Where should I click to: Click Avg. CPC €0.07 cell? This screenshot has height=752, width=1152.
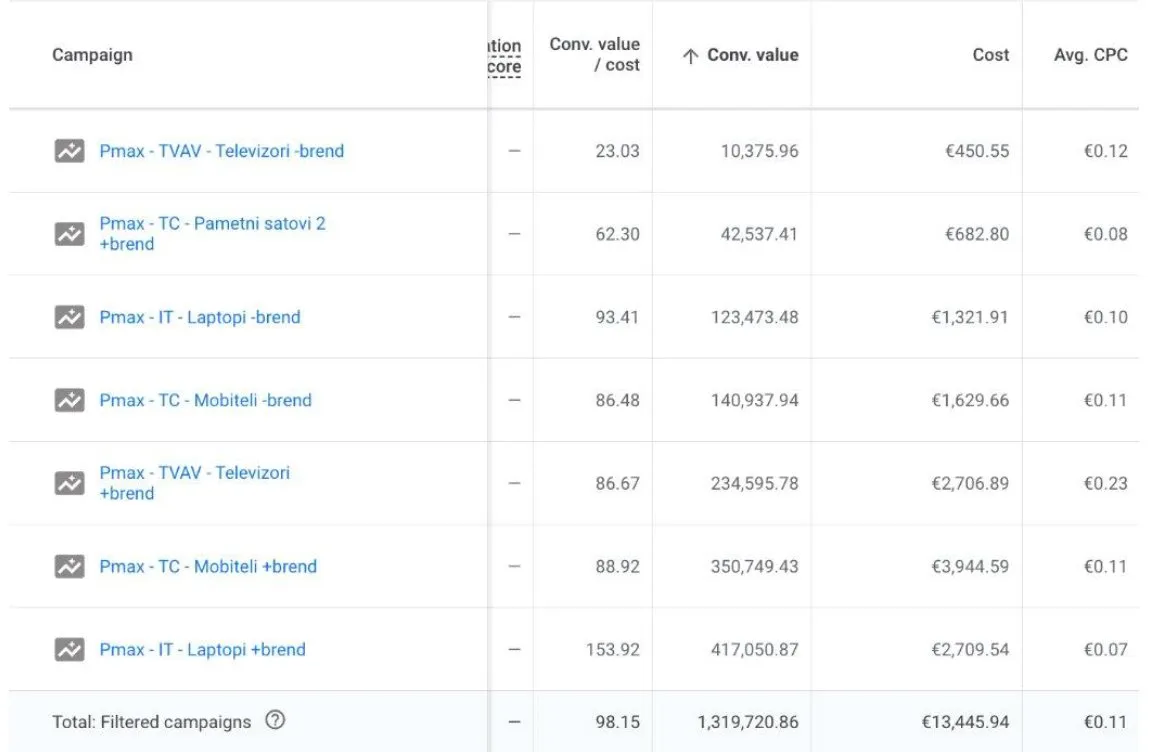tap(1106, 649)
